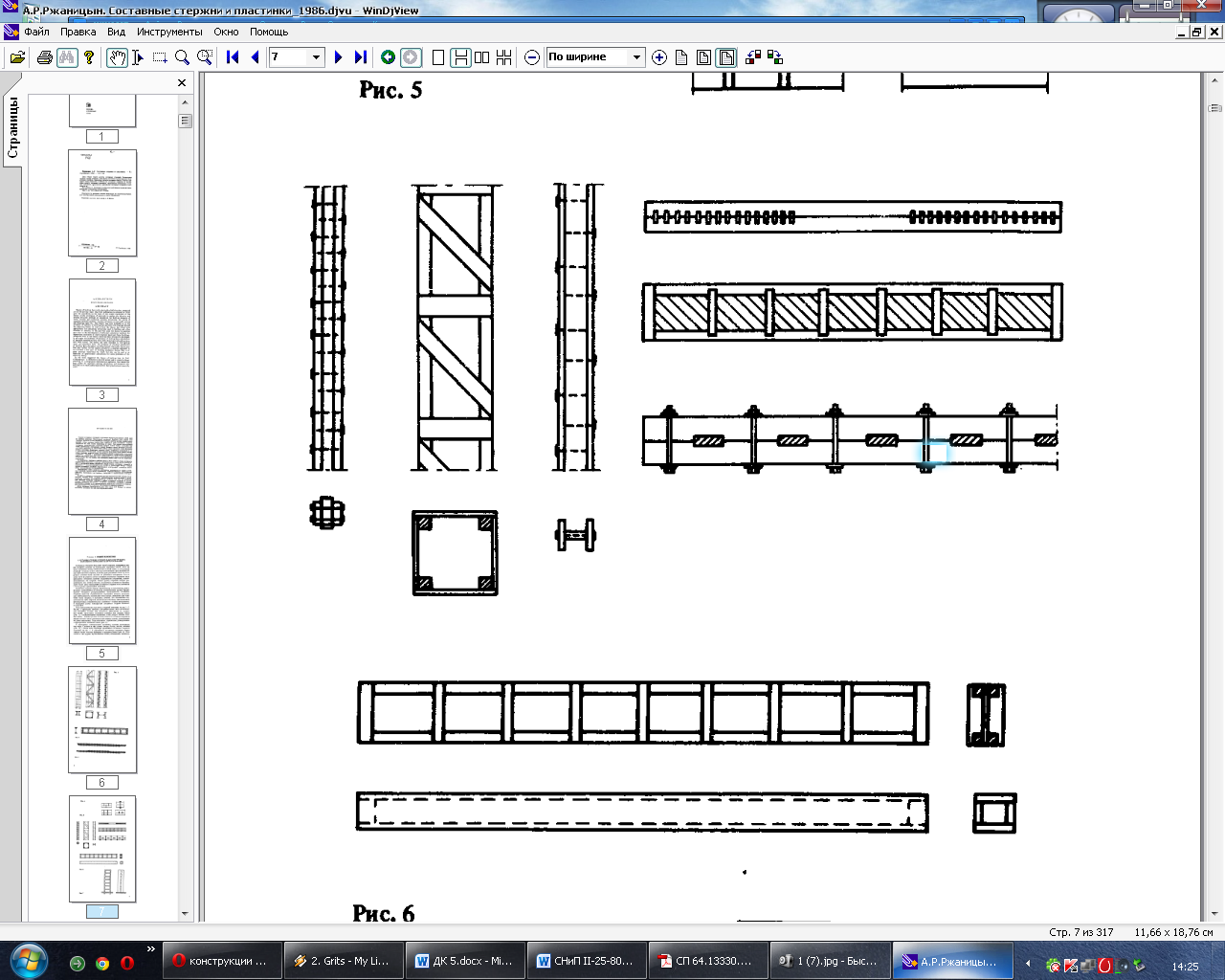
Task: Switch to the Страницы side tab
Action: click(x=12, y=127)
